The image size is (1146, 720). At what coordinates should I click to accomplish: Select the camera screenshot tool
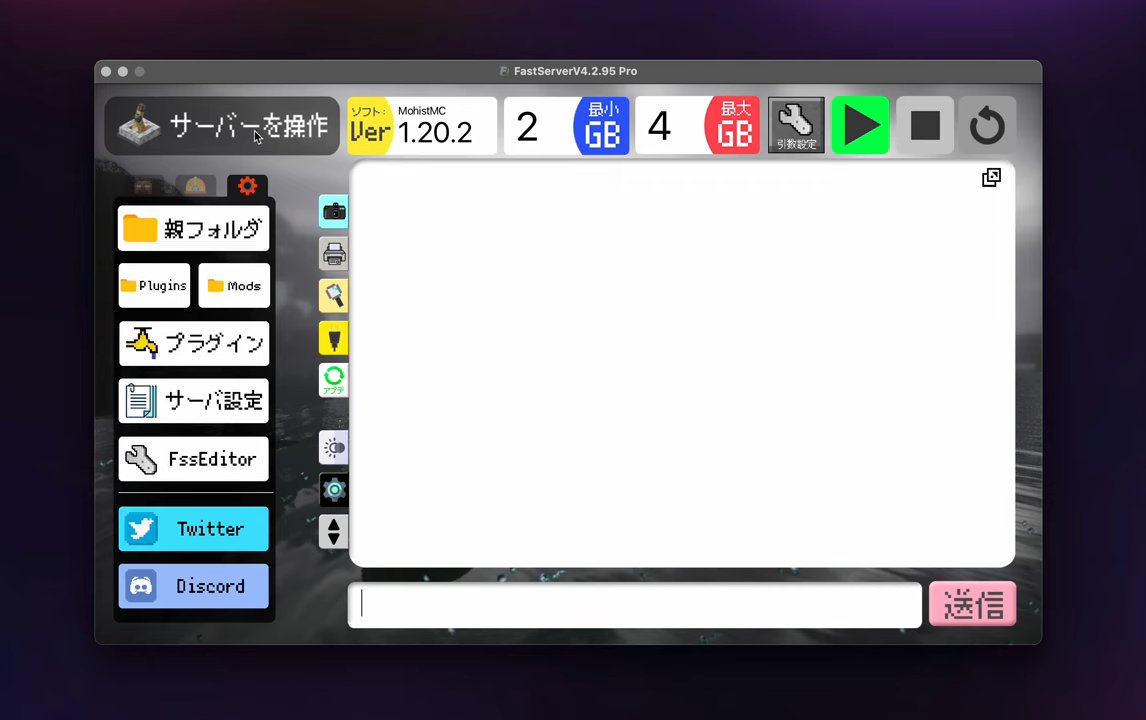pos(333,211)
